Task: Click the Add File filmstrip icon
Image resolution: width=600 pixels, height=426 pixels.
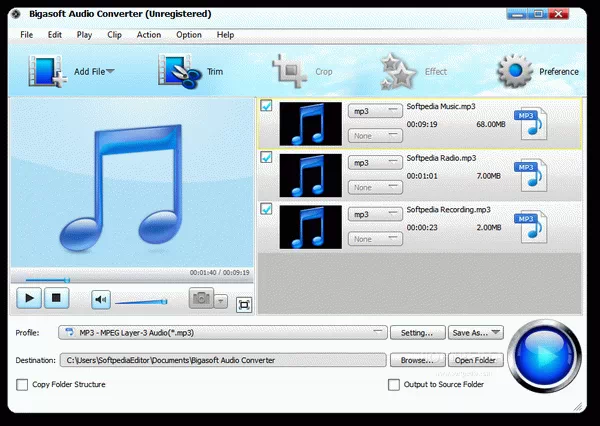Action: [x=47, y=71]
